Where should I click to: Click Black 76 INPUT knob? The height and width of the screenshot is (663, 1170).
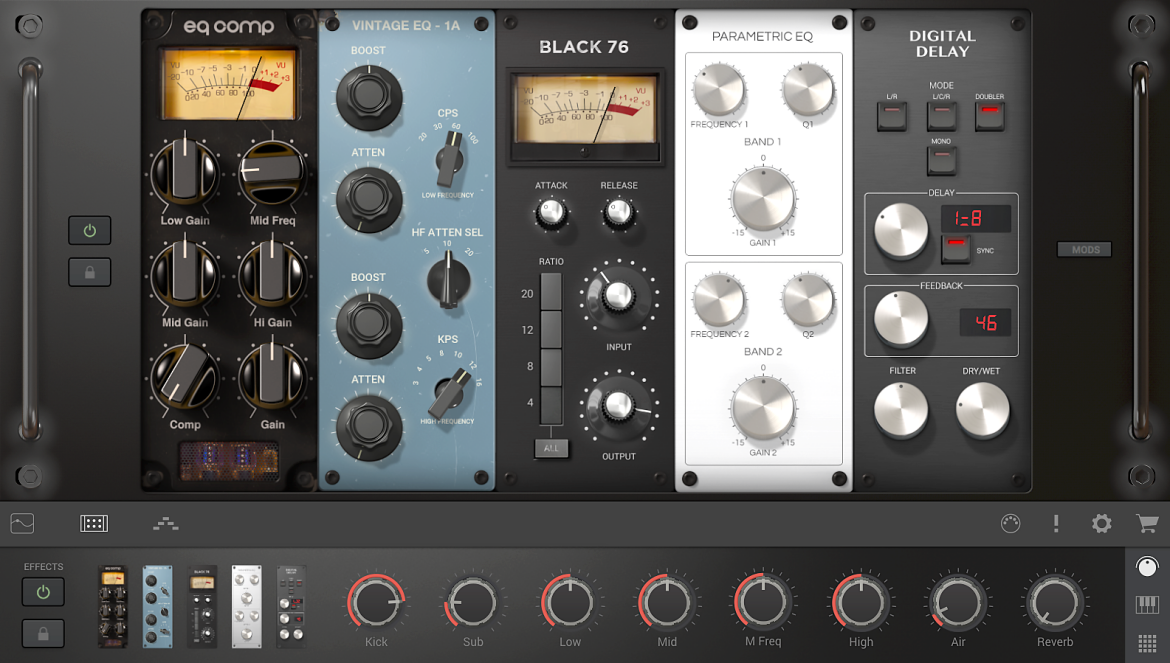[619, 297]
